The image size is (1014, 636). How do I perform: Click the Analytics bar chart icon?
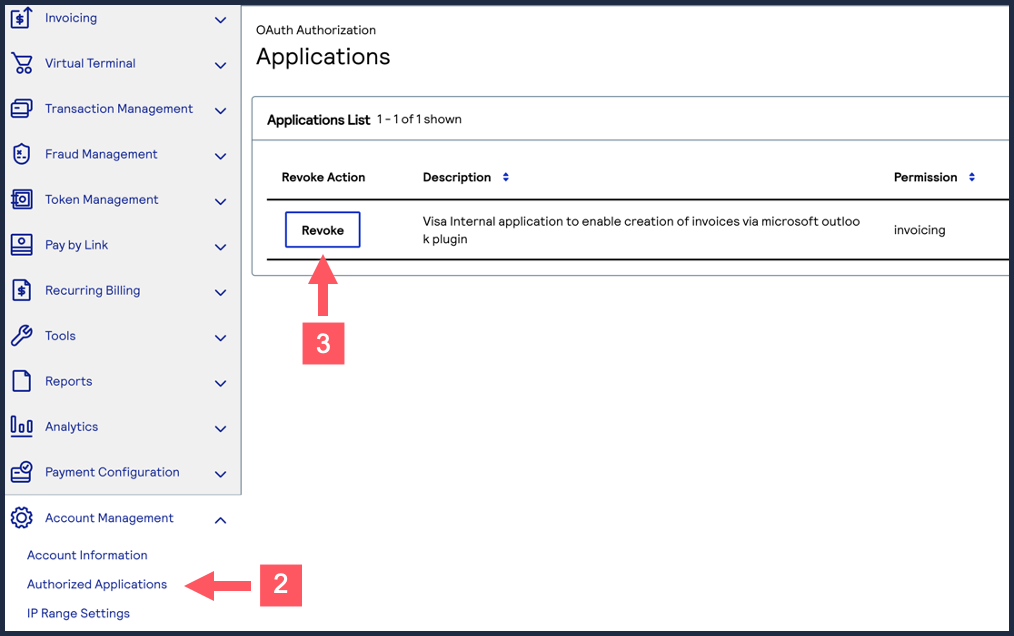(21, 427)
